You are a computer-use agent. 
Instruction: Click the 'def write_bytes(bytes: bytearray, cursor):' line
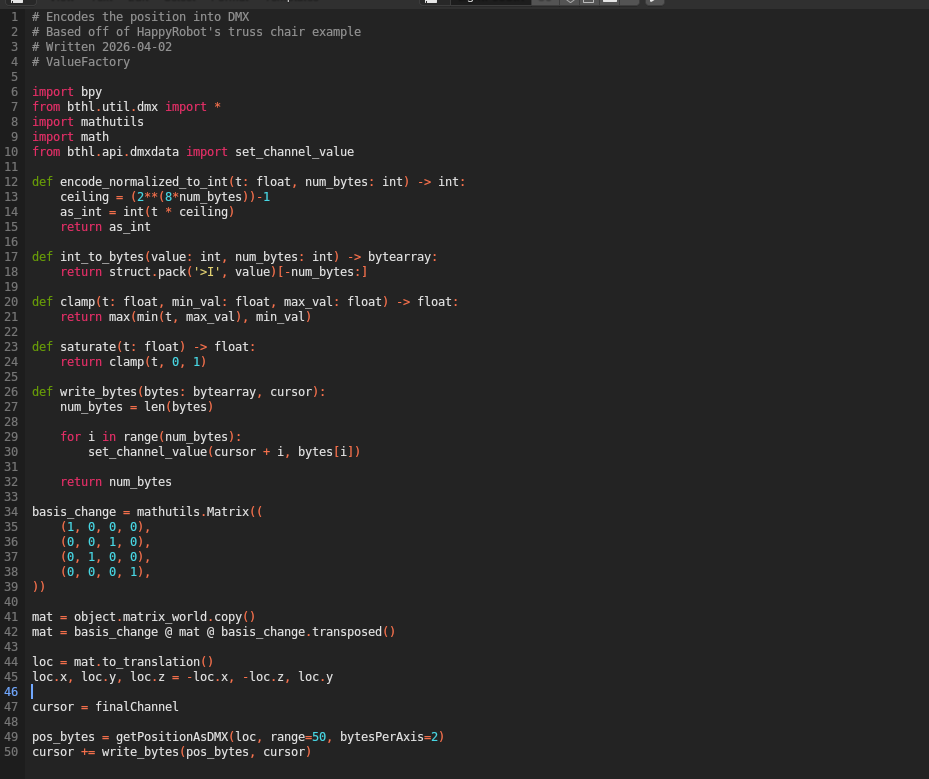pos(178,392)
